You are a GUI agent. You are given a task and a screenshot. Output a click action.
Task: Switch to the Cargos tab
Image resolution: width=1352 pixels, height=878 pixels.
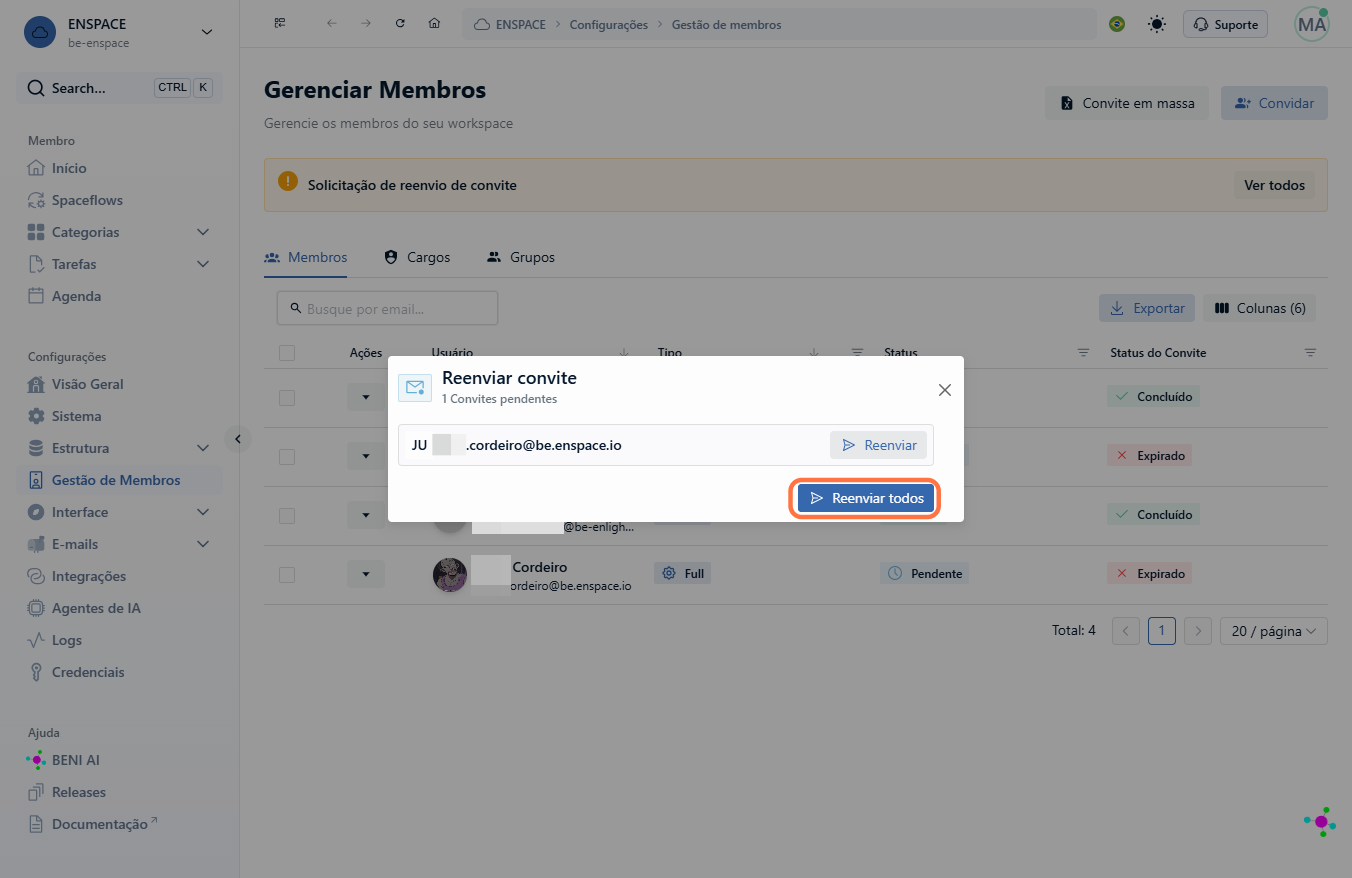[x=417, y=257]
